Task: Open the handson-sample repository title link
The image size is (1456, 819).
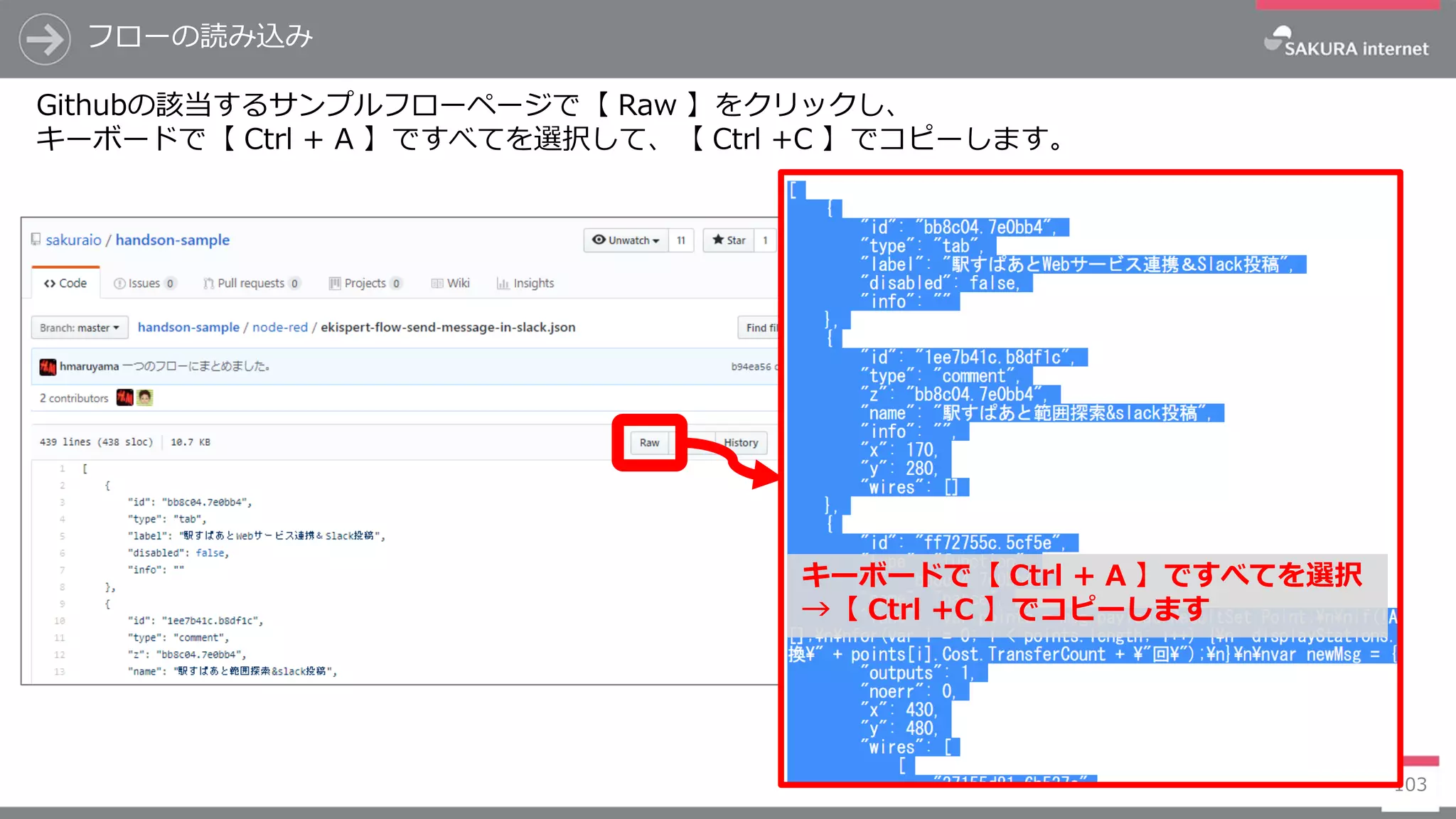Action: click(173, 240)
